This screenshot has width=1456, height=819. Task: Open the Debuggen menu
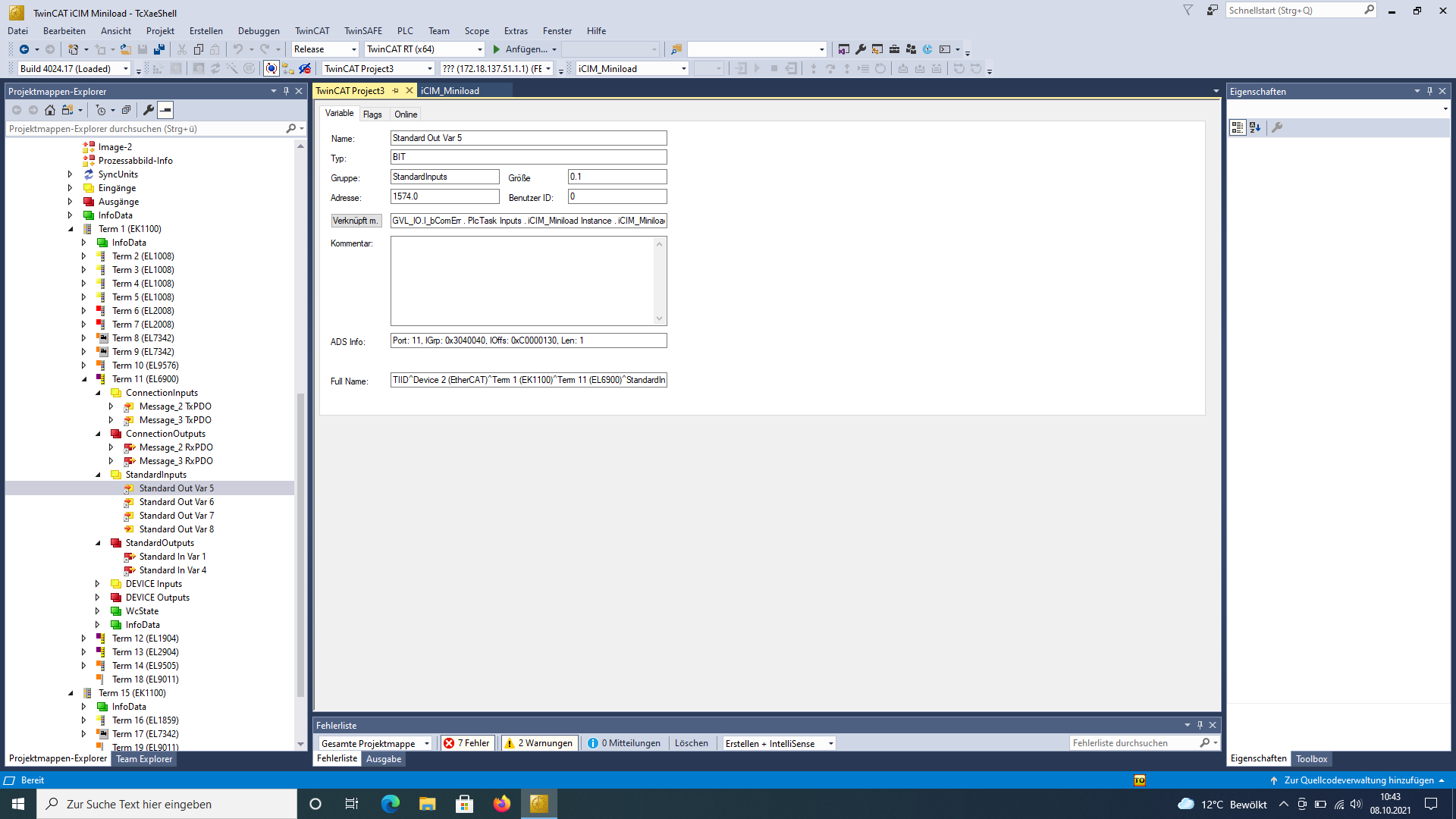pyautogui.click(x=259, y=31)
